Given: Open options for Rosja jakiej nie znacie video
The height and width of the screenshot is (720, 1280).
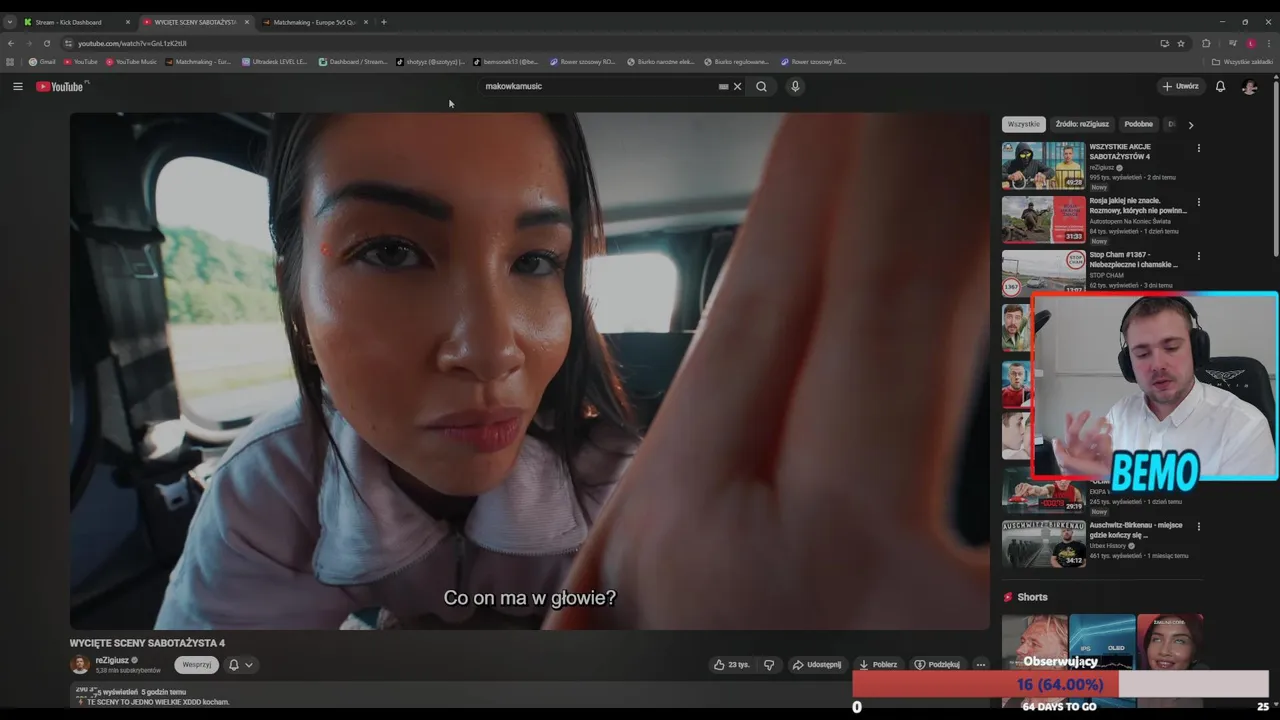Looking at the screenshot, I should click(1198, 202).
